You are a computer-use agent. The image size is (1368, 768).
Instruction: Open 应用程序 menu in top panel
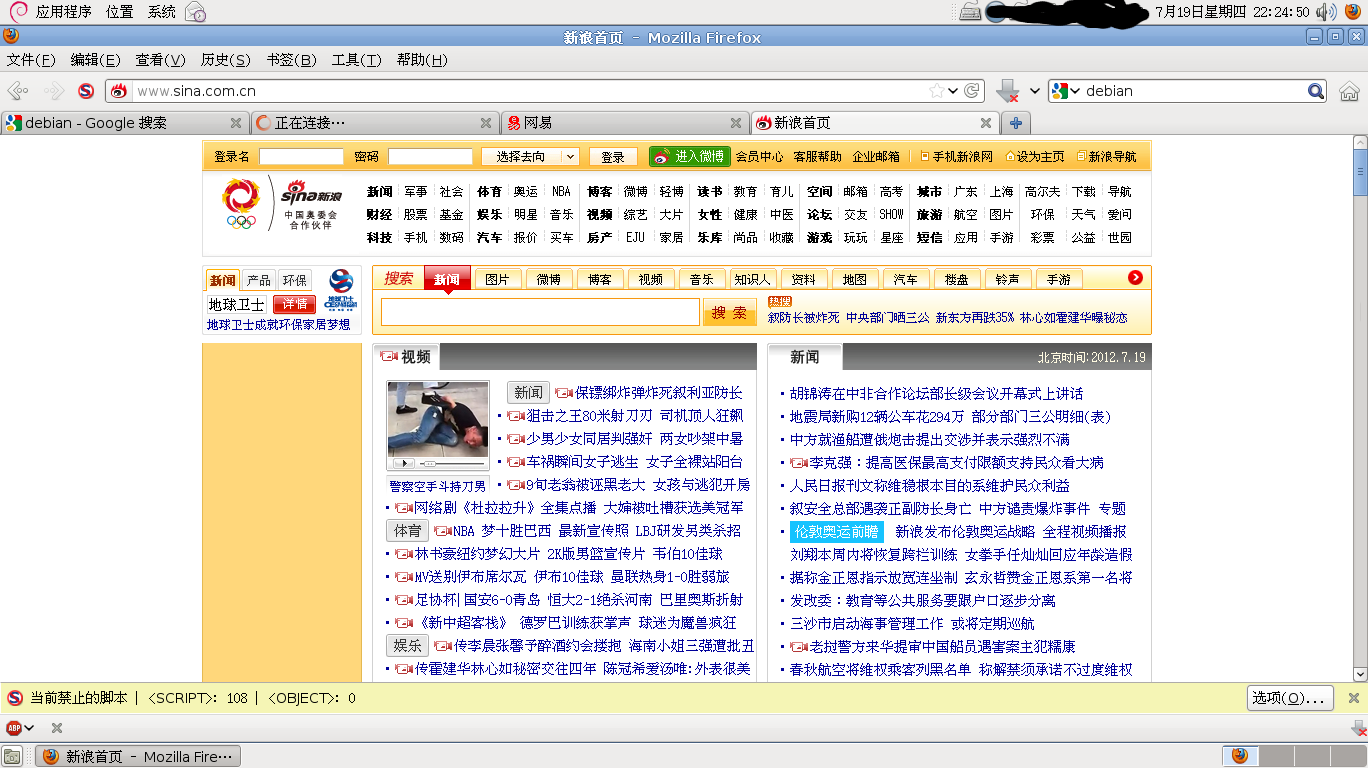pyautogui.click(x=64, y=12)
